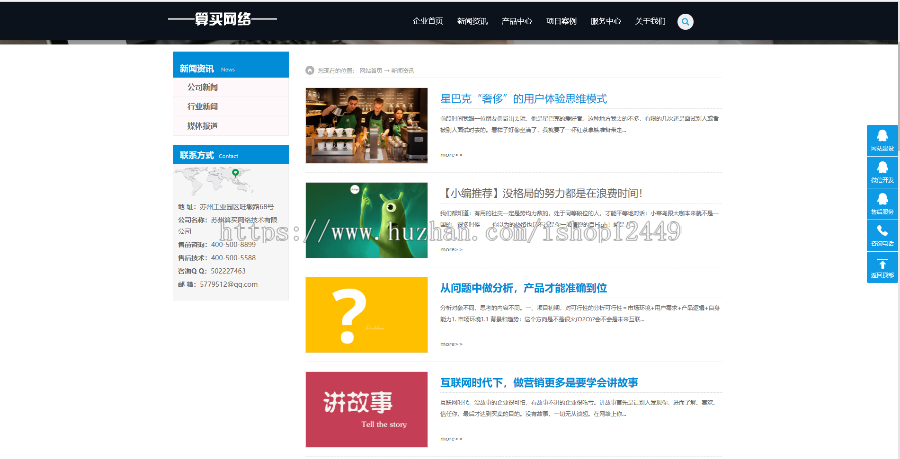The image size is (900, 459).
Task: Open 项目案例 navigation item
Action: (561, 22)
